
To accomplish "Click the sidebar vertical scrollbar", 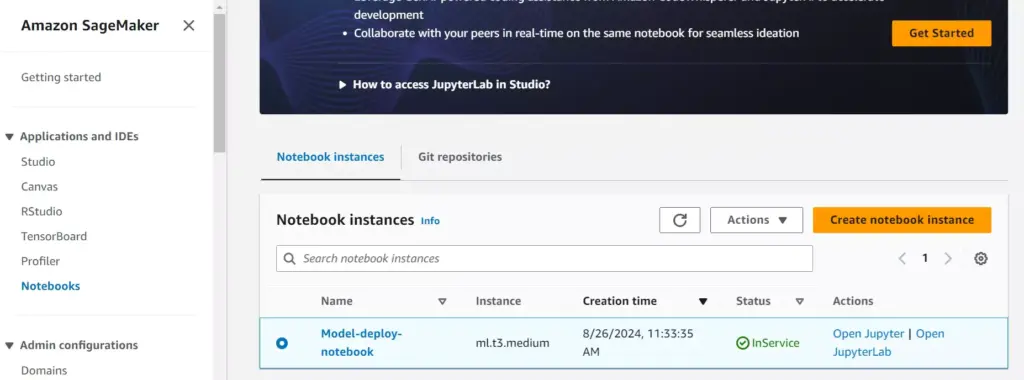I will [x=219, y=83].
